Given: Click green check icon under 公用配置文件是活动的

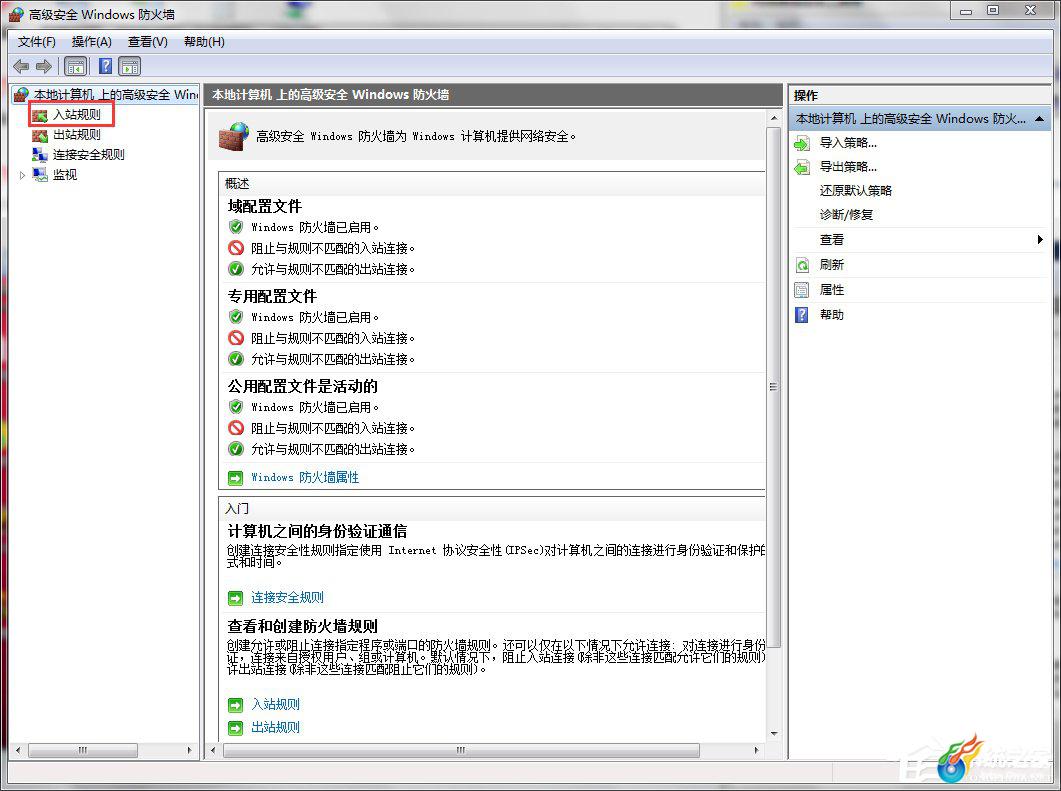Looking at the screenshot, I should [x=235, y=449].
